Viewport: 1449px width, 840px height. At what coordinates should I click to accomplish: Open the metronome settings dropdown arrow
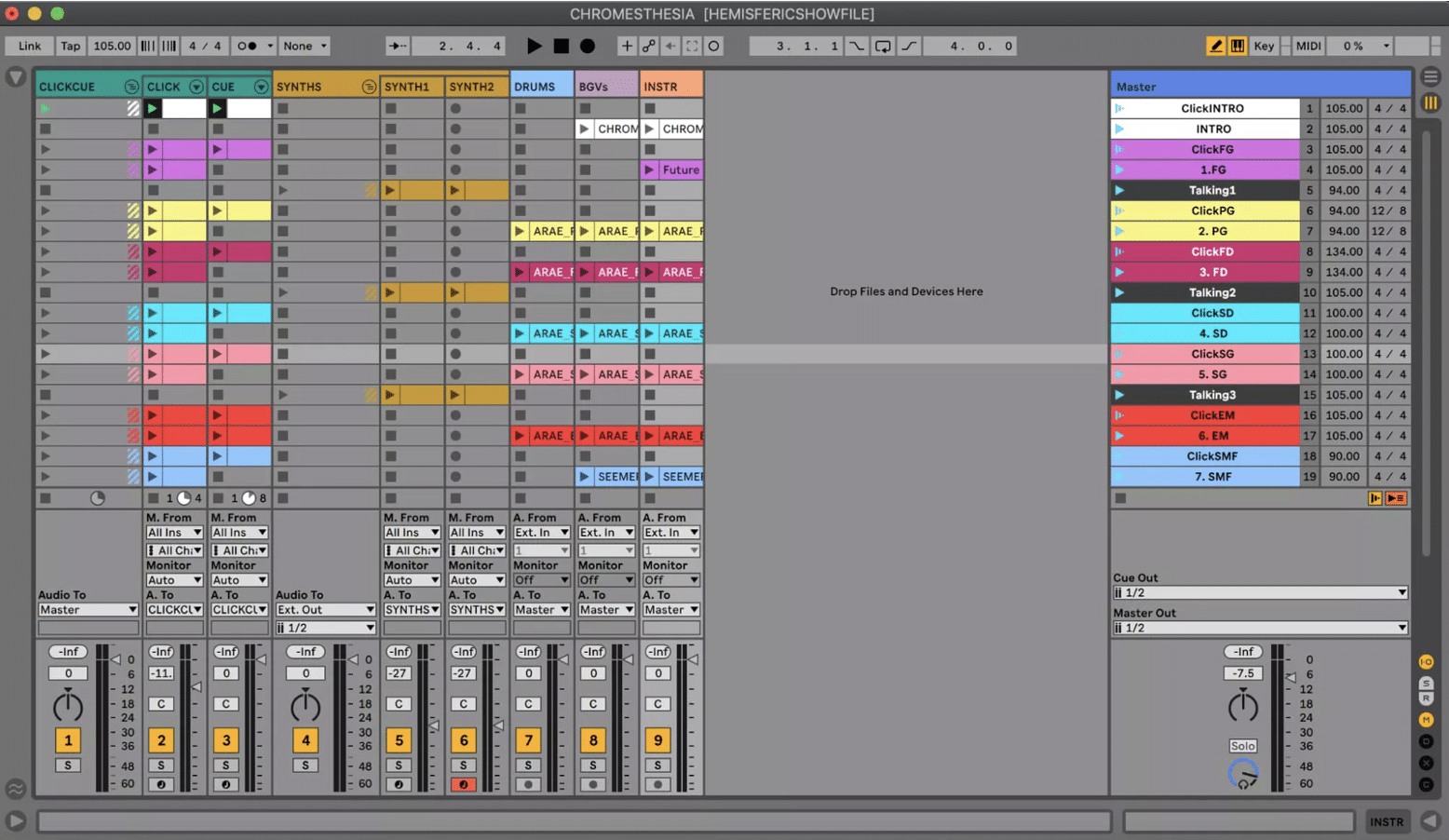coord(270,46)
